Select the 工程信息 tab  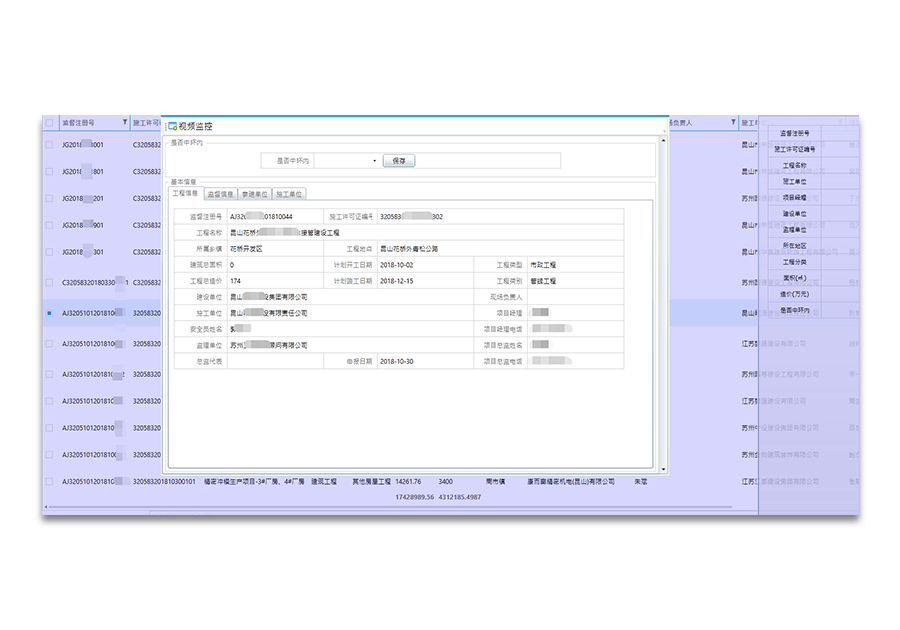pyautogui.click(x=186, y=194)
